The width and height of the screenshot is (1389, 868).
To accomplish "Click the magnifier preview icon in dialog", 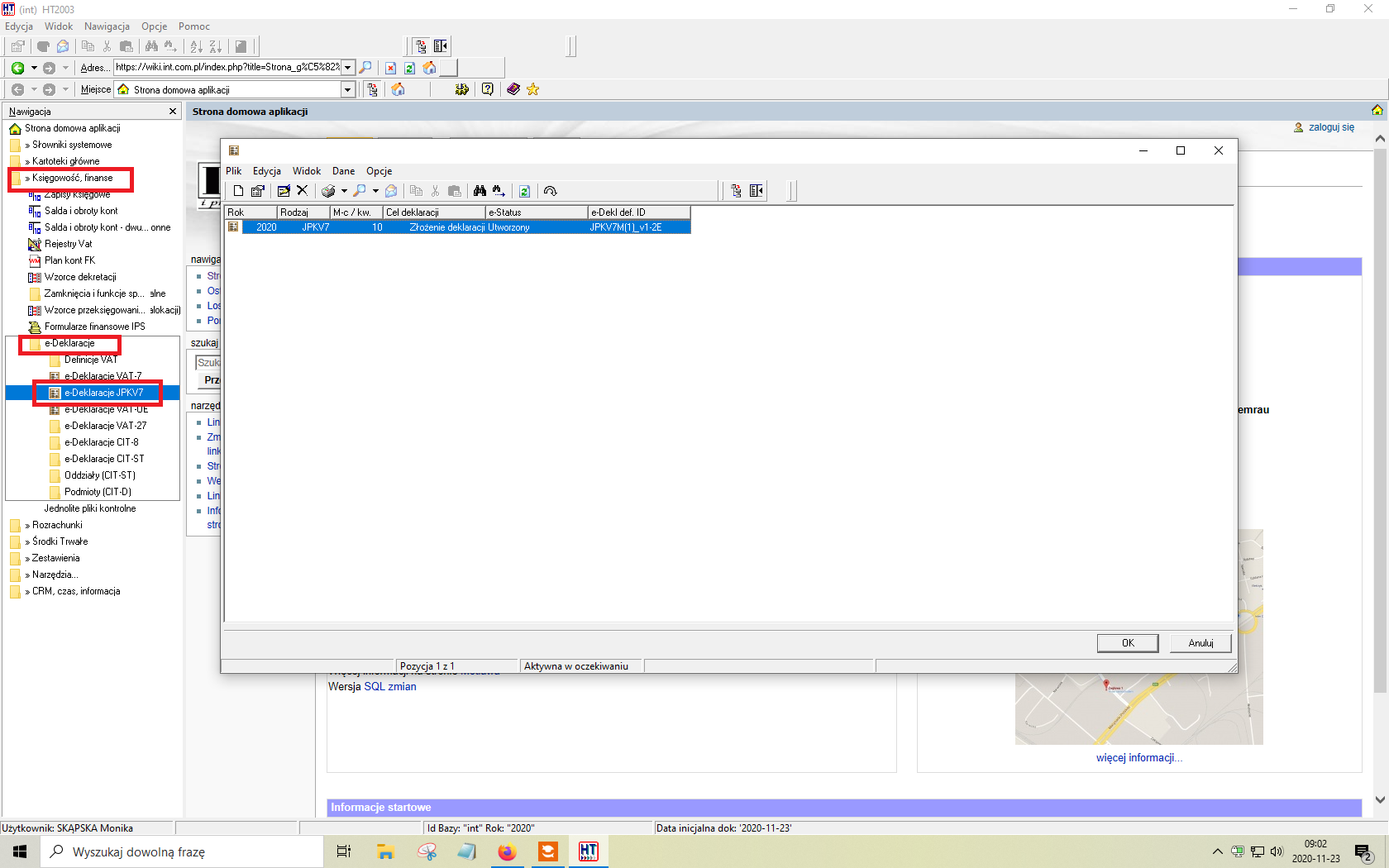I will click(360, 191).
